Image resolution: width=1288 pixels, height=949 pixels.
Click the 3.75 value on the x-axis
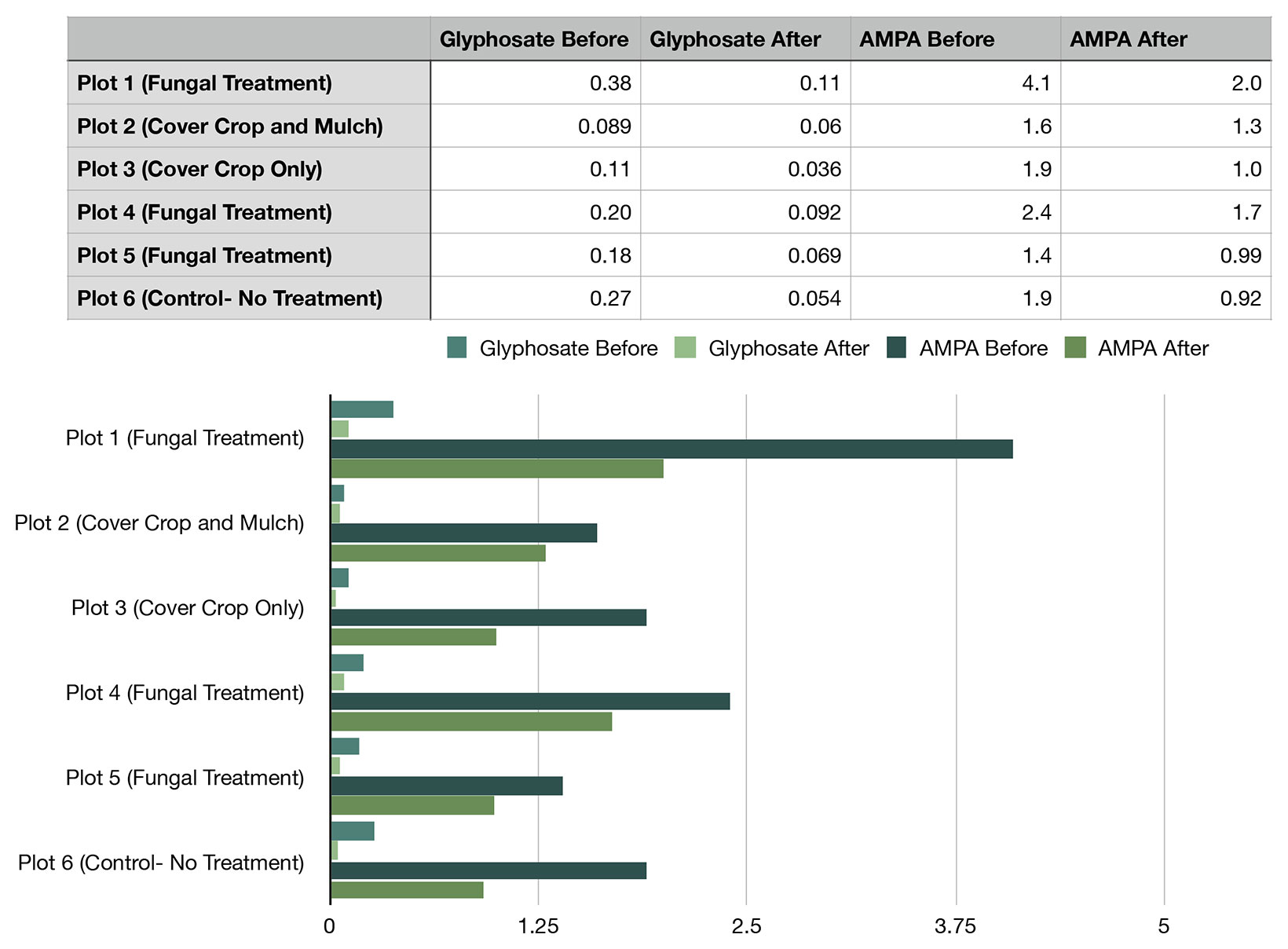click(x=955, y=927)
